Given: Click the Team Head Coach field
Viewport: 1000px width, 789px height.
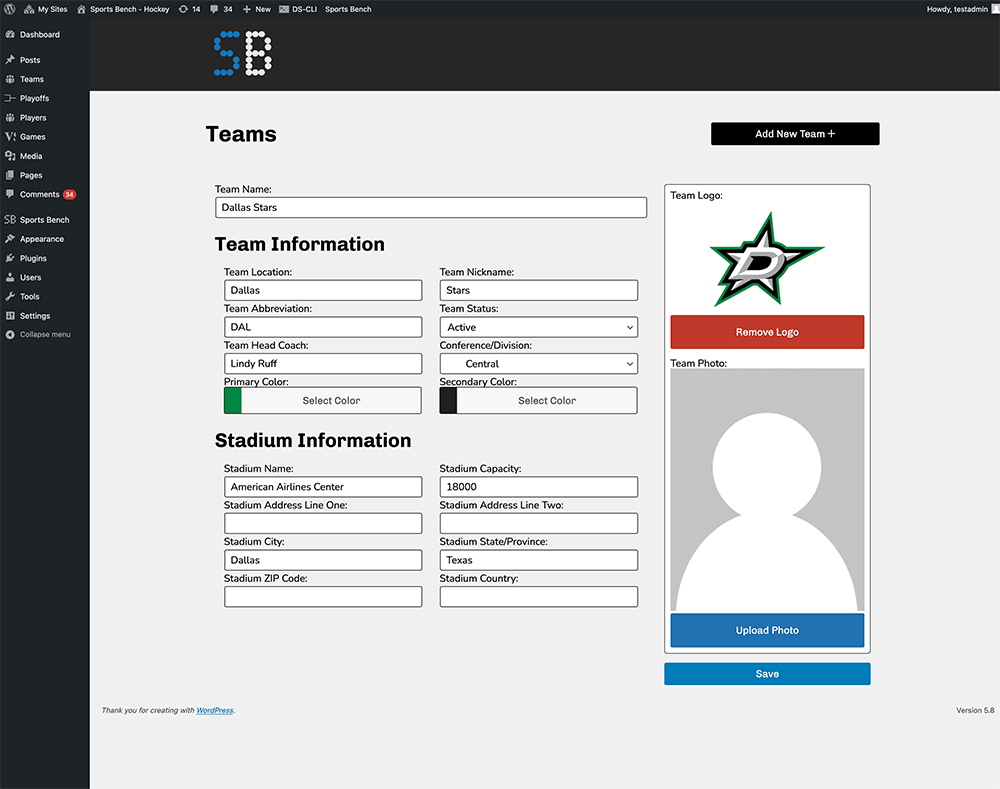Looking at the screenshot, I should (x=323, y=364).
